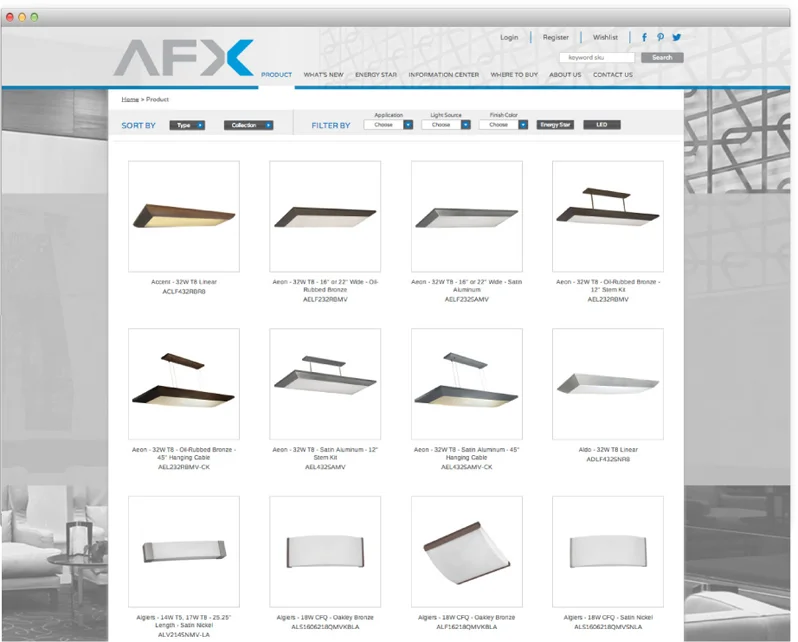Focus the keyword sku search field
The image size is (798, 642).
tap(597, 58)
